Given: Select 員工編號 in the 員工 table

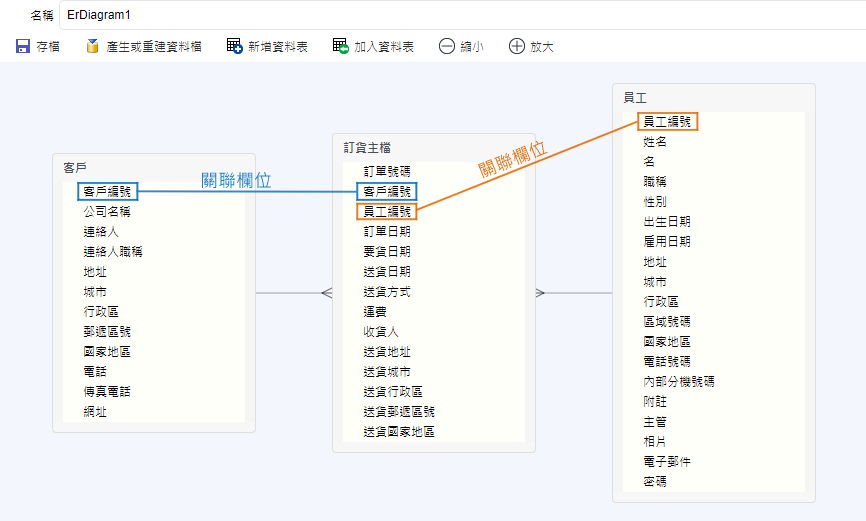Looking at the screenshot, I should [x=668, y=122].
